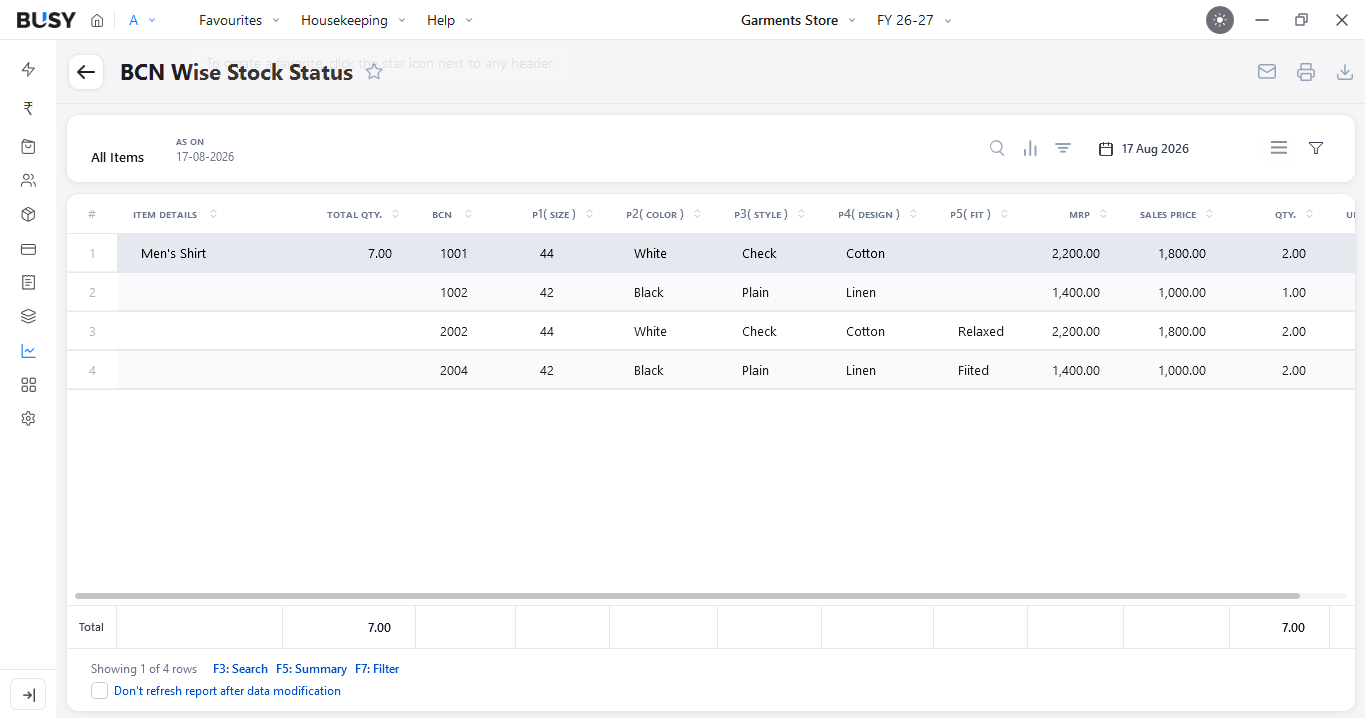Open the settings gear sidebar icon
The width and height of the screenshot is (1365, 718).
coord(28,419)
